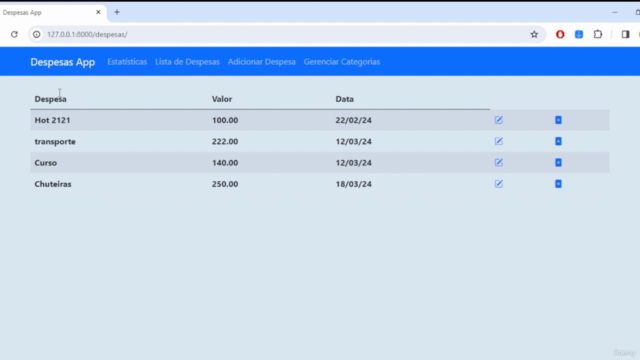Toggle the browser side panel
Viewport: 640px width, 360px height.
(x=625, y=34)
